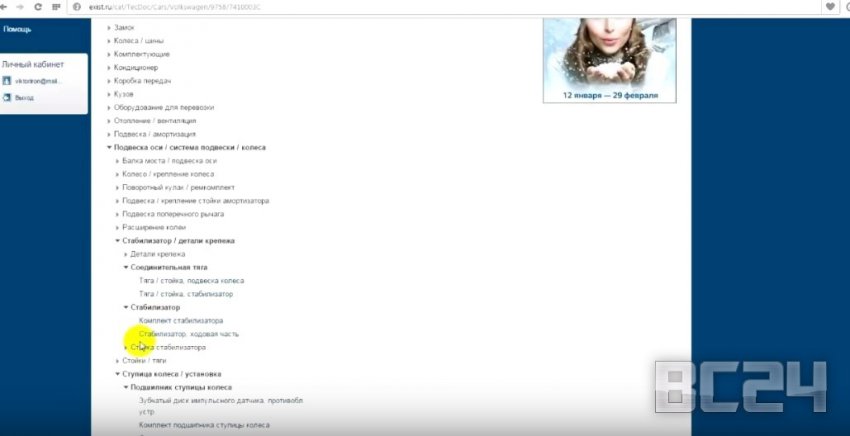Click the site info icon before URL

pos(76,7)
